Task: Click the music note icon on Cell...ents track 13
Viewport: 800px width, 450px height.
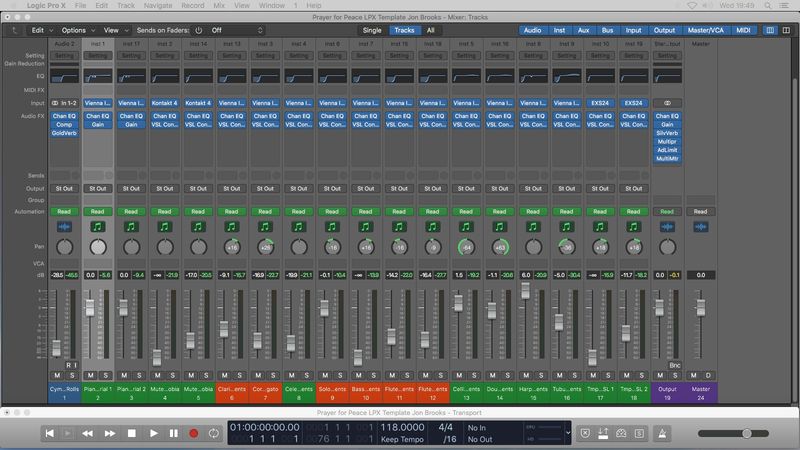Action: [466, 227]
